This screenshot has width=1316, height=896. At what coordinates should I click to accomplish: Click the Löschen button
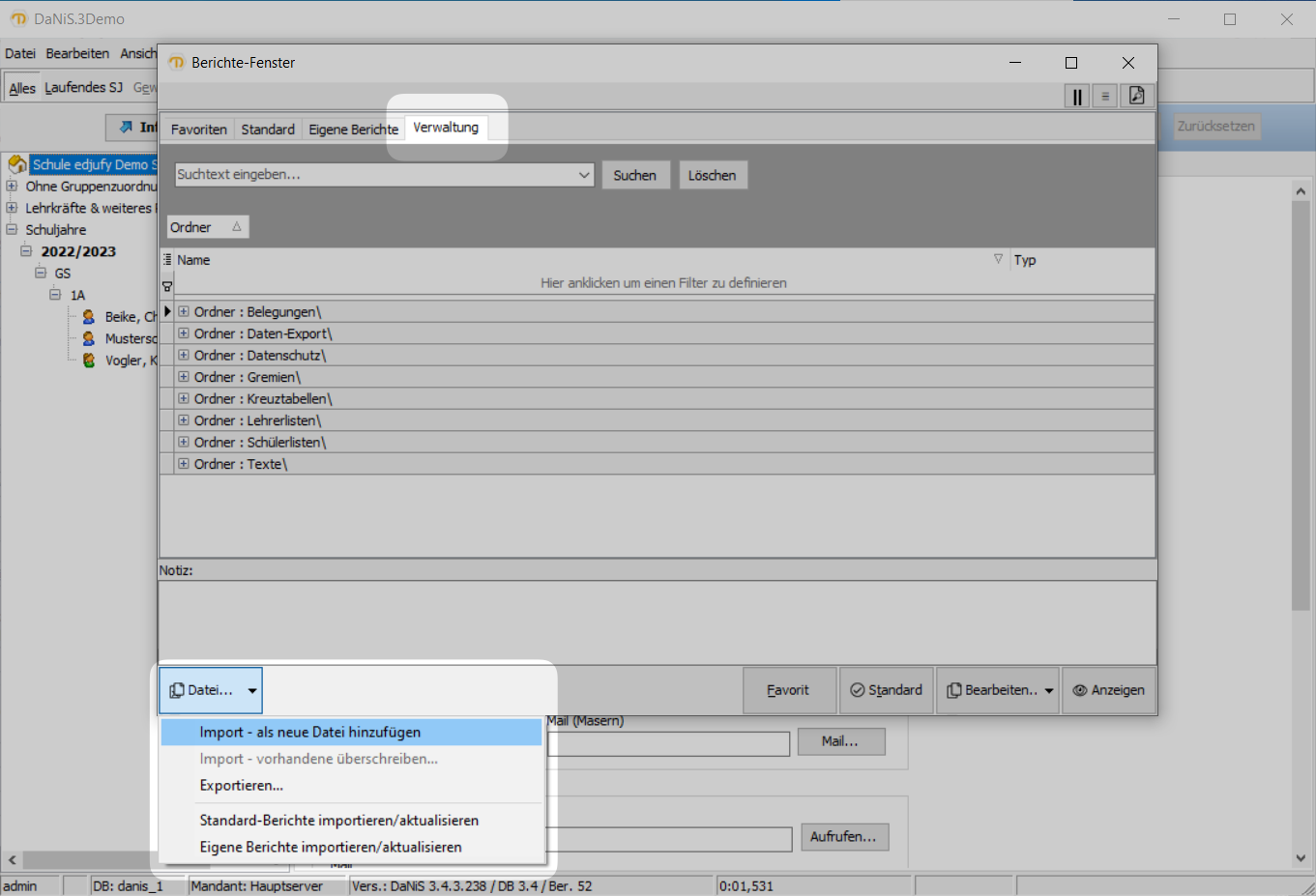[713, 175]
